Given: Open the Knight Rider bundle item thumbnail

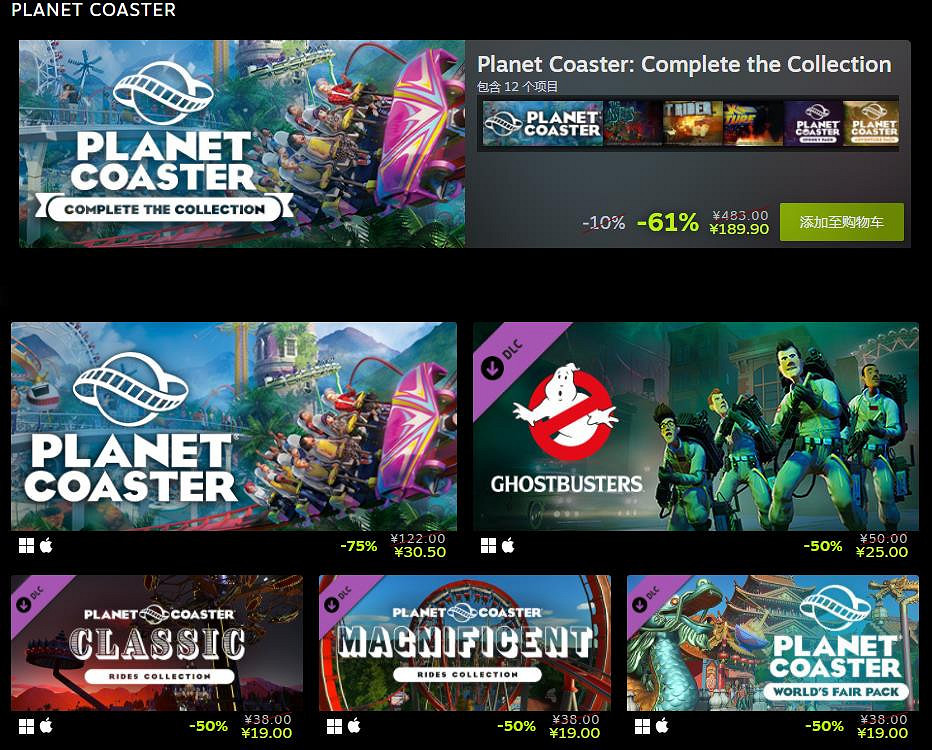Looking at the screenshot, I should click(692, 124).
